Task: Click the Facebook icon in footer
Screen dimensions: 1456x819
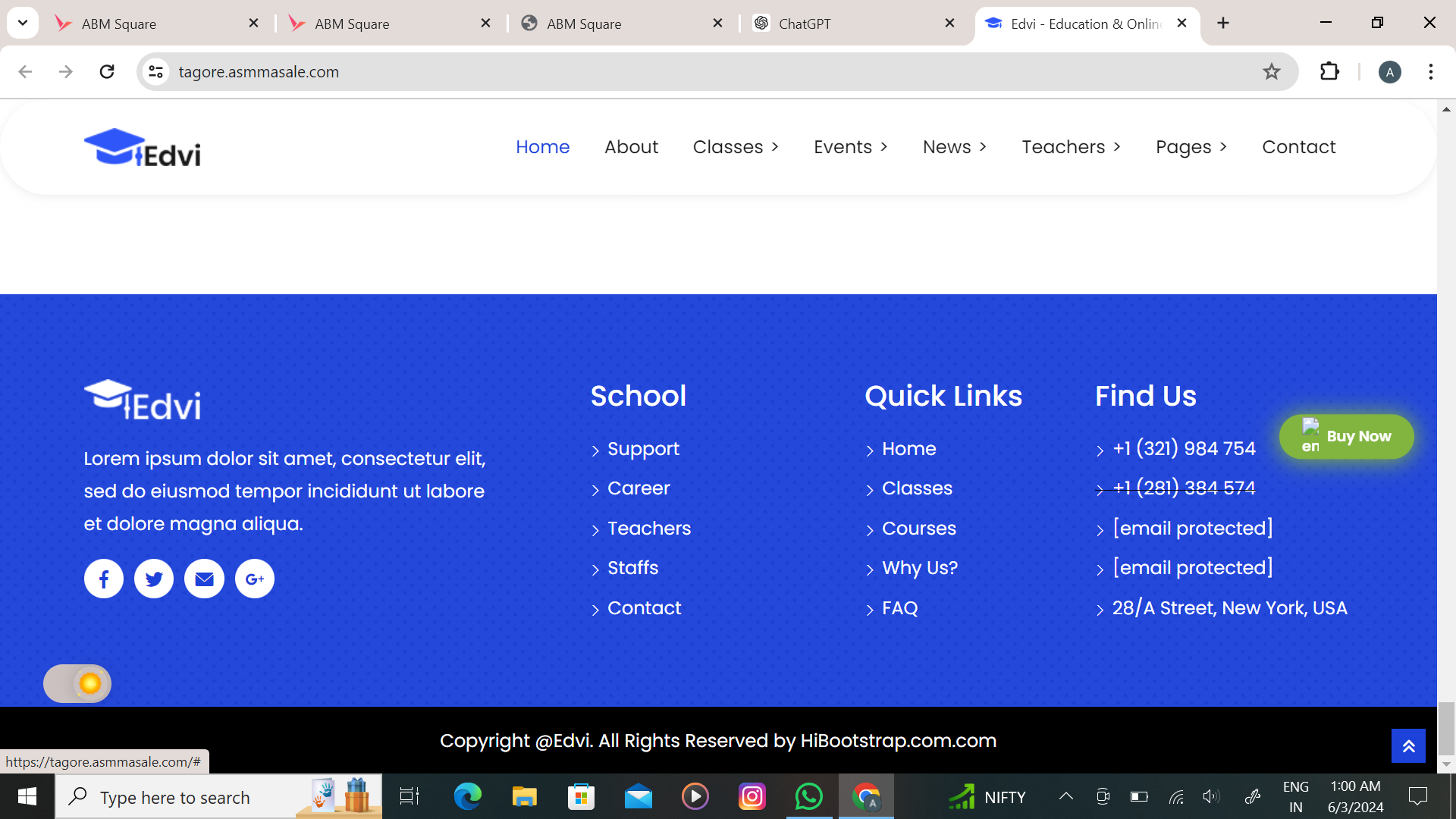Action: coord(104,579)
